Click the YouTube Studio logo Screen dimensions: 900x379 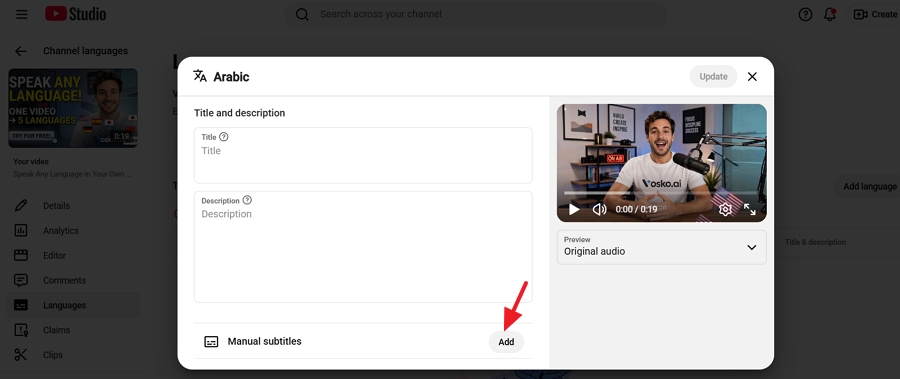pos(76,14)
